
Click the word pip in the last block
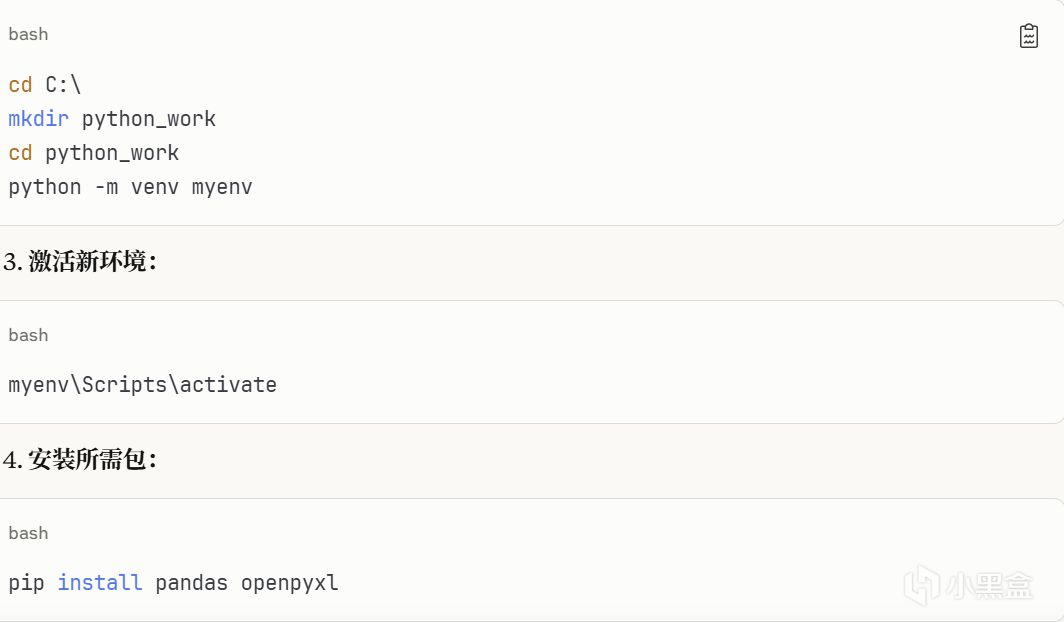pyautogui.click(x=26, y=582)
